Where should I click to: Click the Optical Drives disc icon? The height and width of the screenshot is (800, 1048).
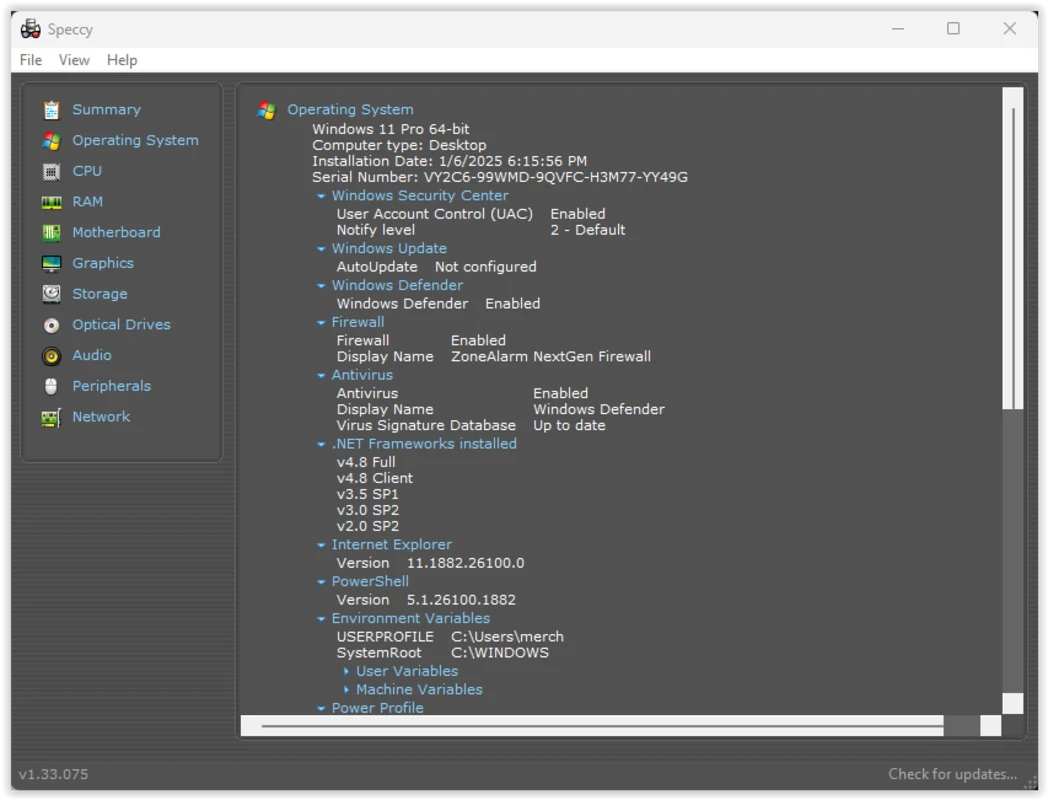(52, 324)
